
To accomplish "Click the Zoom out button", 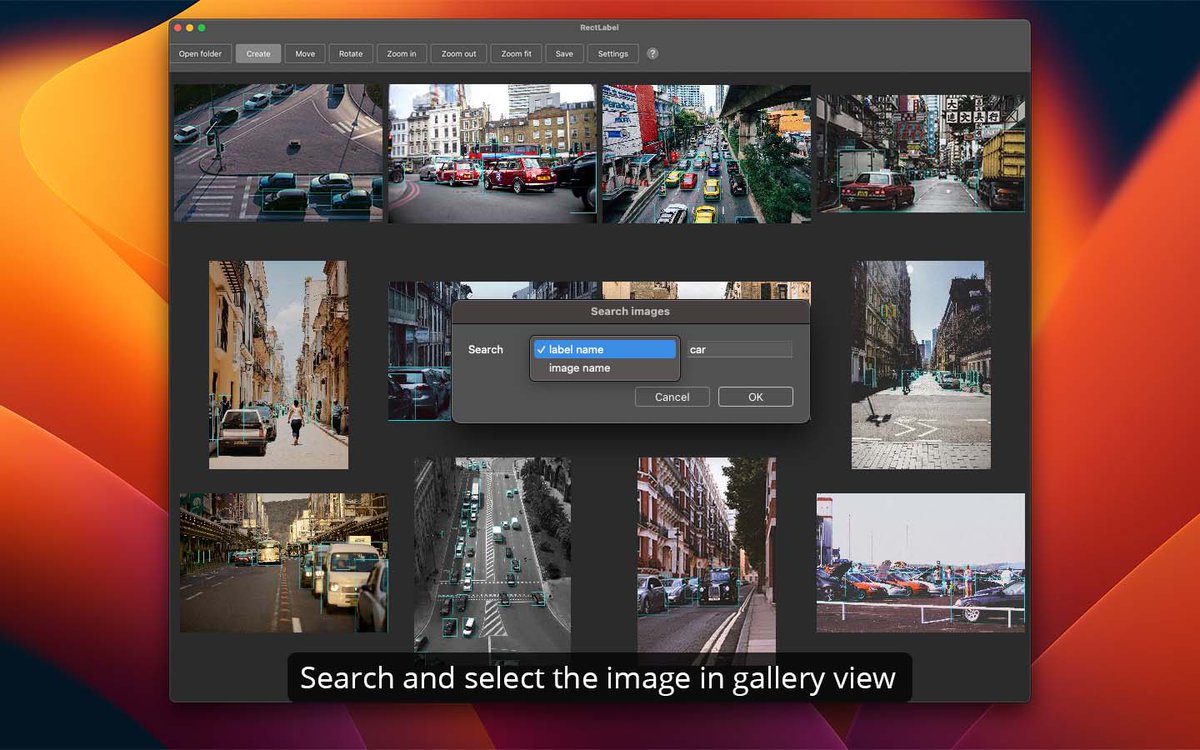I will (x=459, y=54).
